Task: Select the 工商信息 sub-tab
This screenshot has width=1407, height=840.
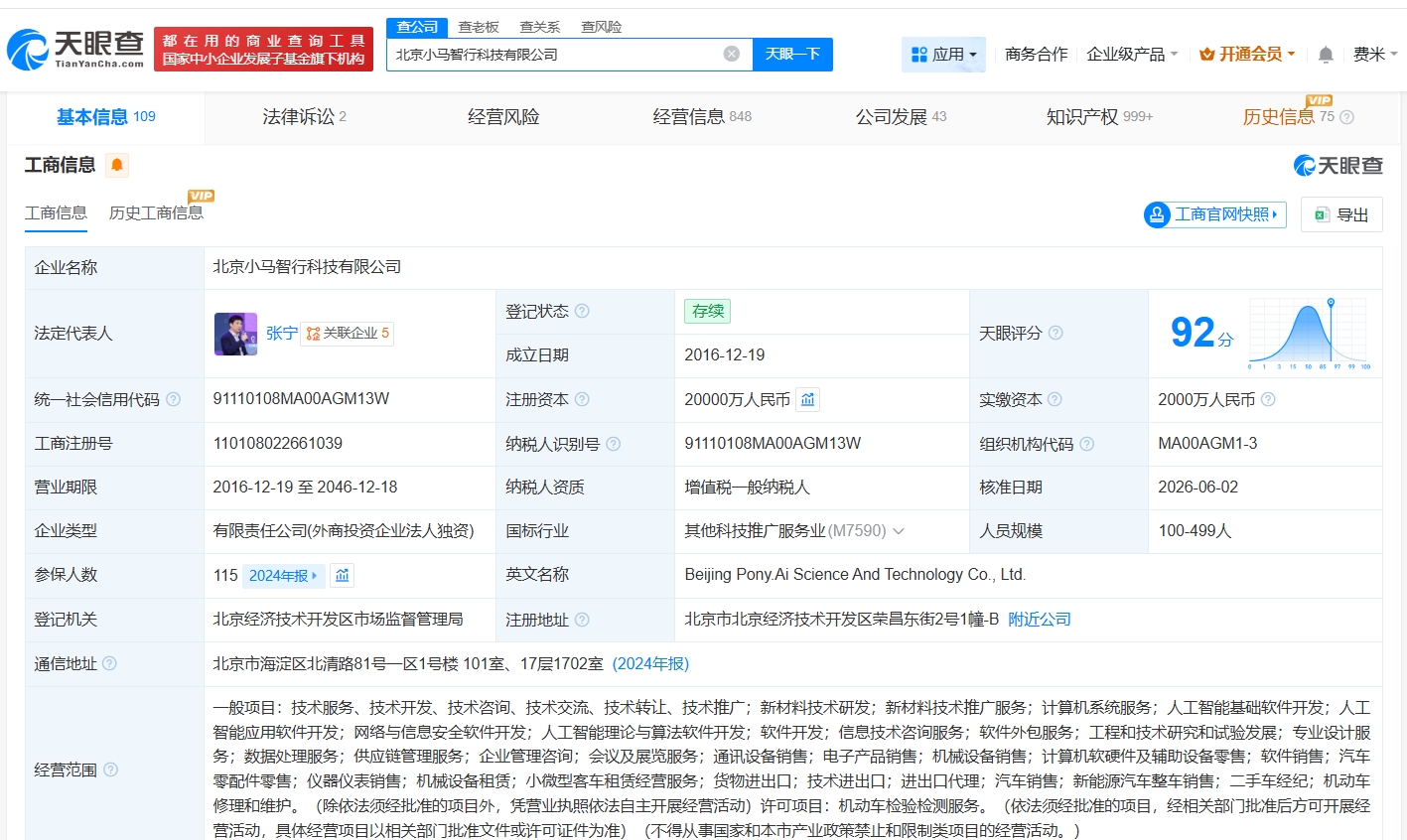Action: click(x=56, y=212)
